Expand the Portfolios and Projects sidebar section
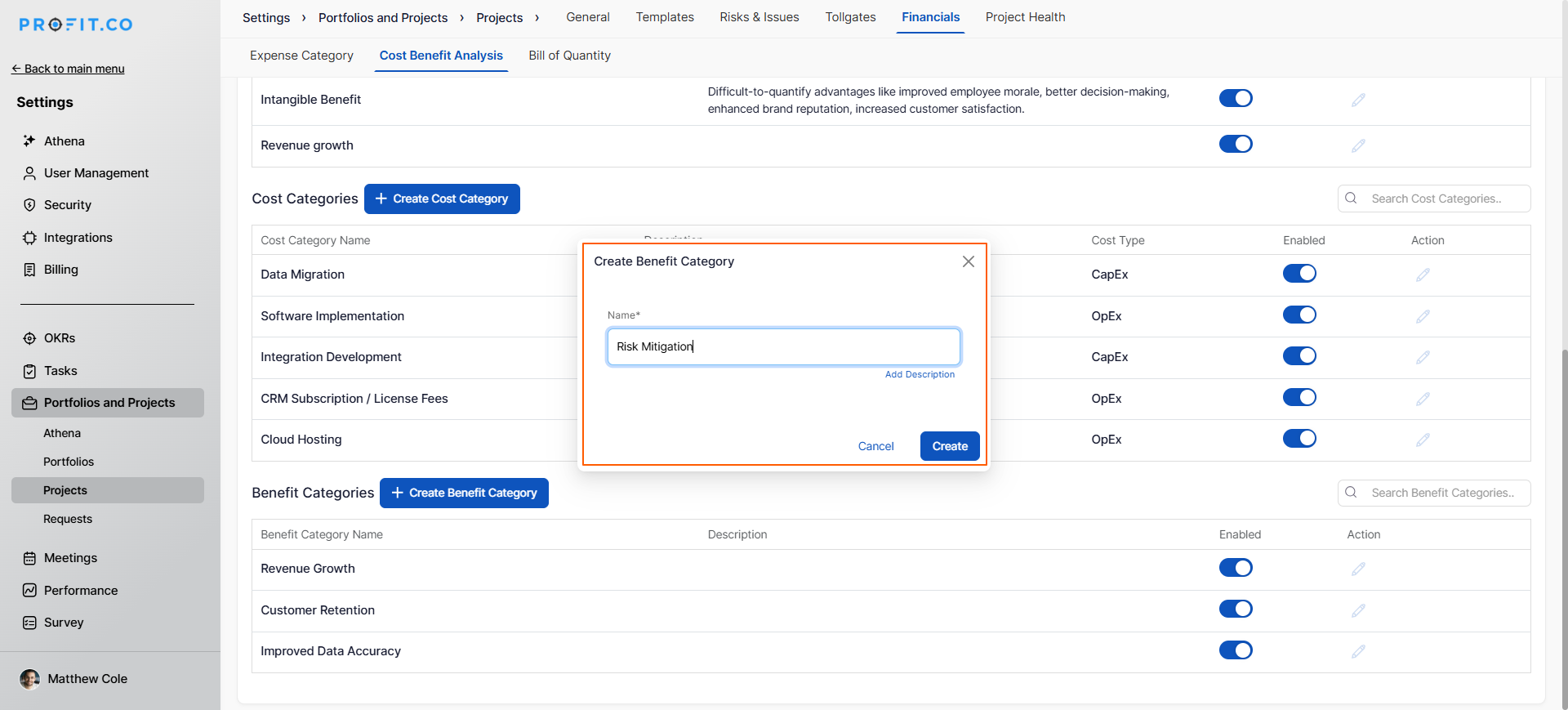1568x710 pixels. 108,403
